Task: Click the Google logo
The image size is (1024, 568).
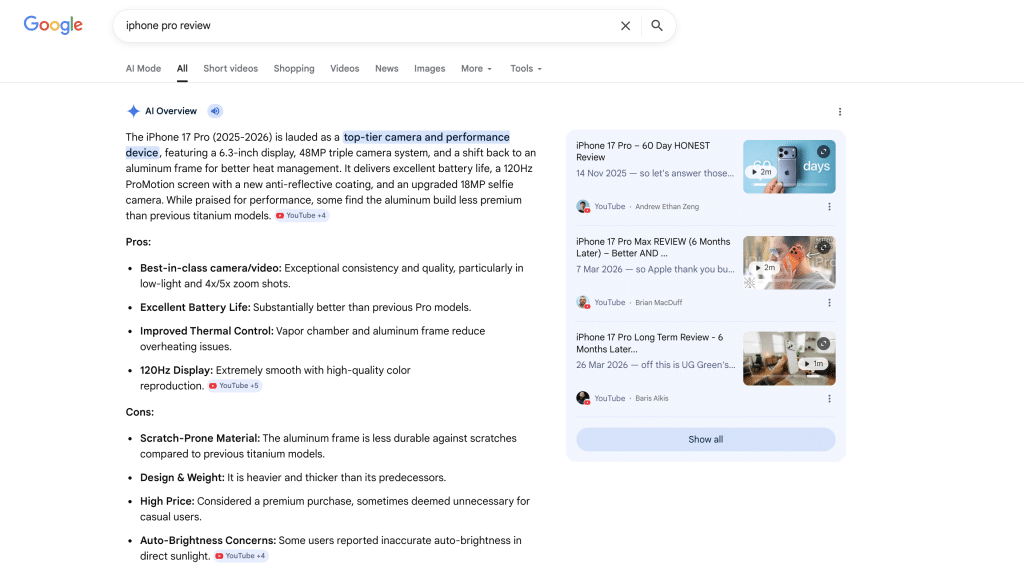Action: coord(53,26)
